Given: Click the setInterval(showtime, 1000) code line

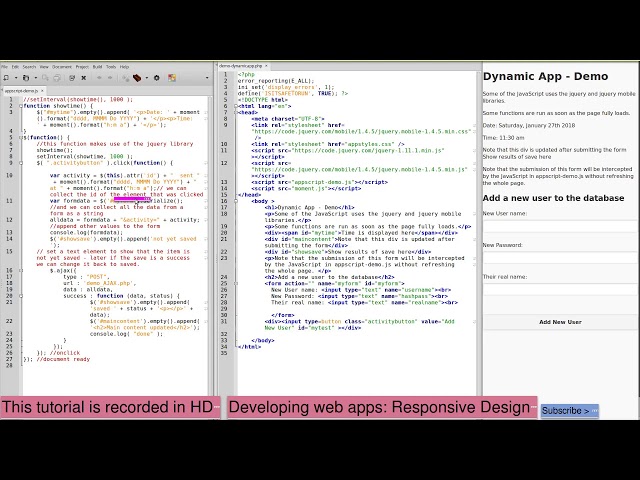Looking at the screenshot, I should click(84, 157).
